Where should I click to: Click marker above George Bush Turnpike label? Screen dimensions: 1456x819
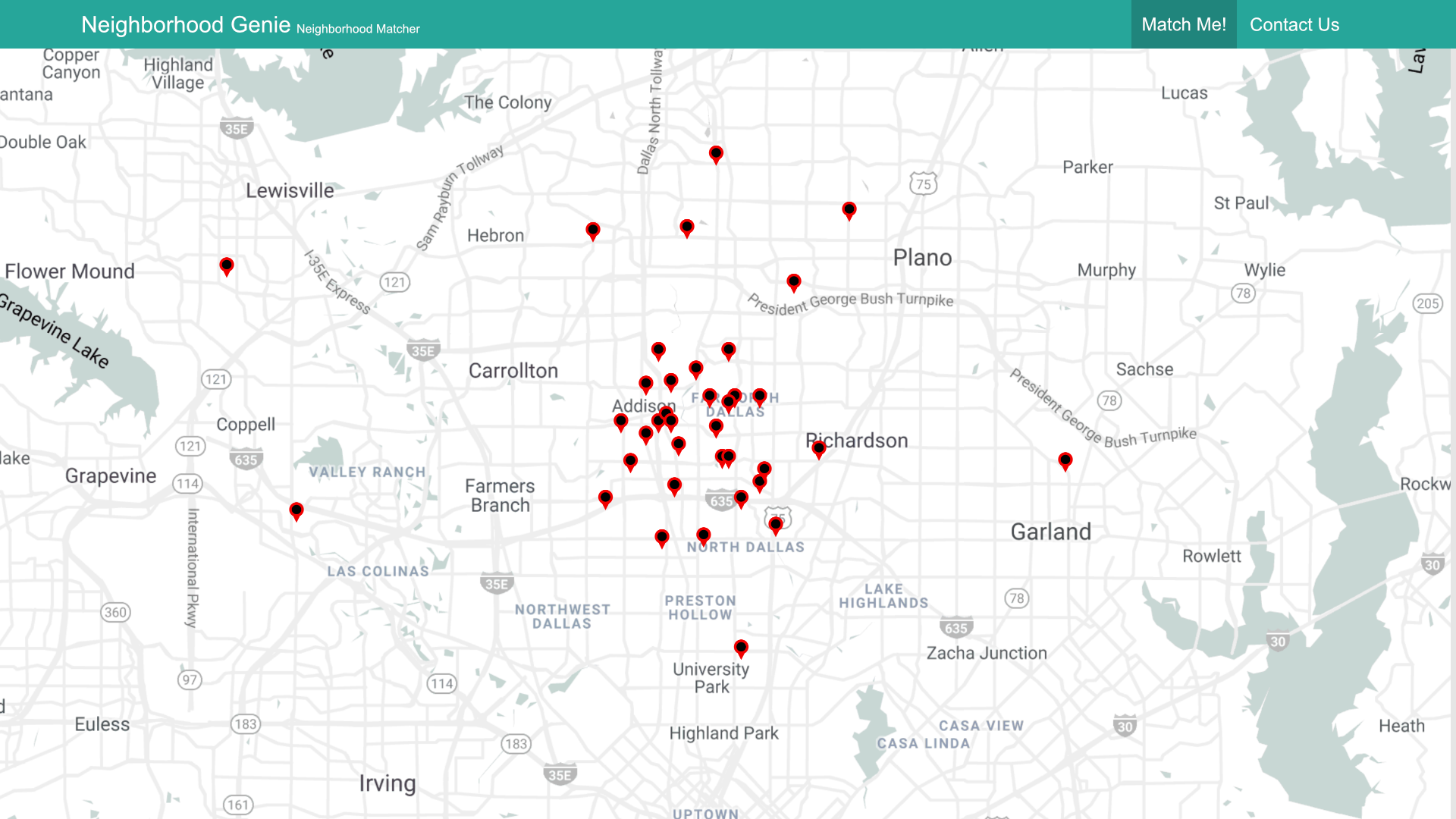tap(793, 282)
